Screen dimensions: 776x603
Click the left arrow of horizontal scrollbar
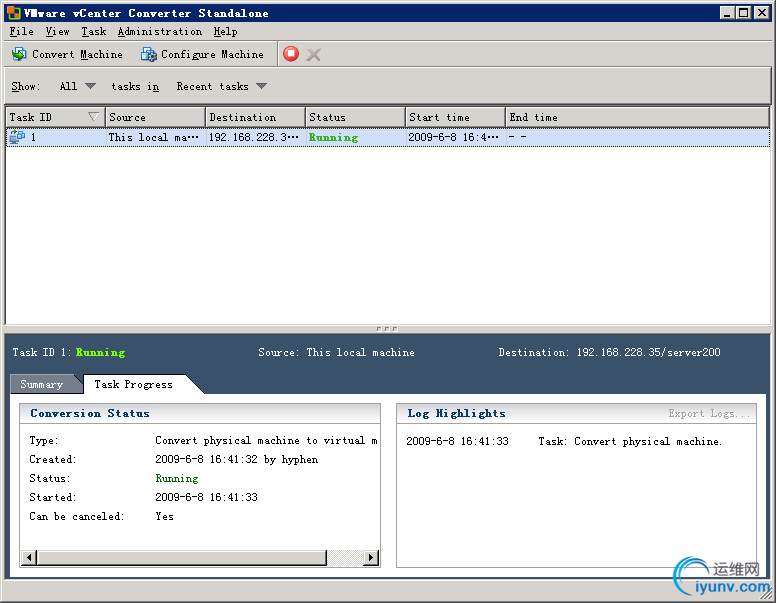pos(29,557)
